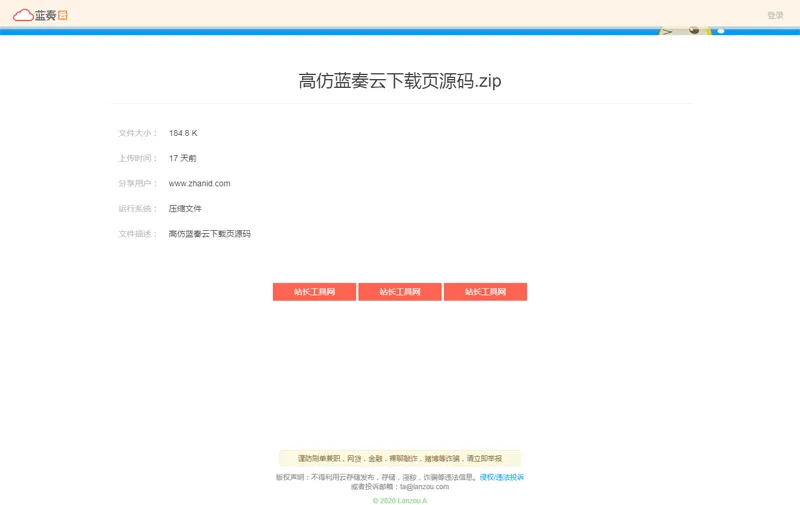The image size is (800, 505).
Task: Click the file size value 184.8 K
Action: (183, 133)
